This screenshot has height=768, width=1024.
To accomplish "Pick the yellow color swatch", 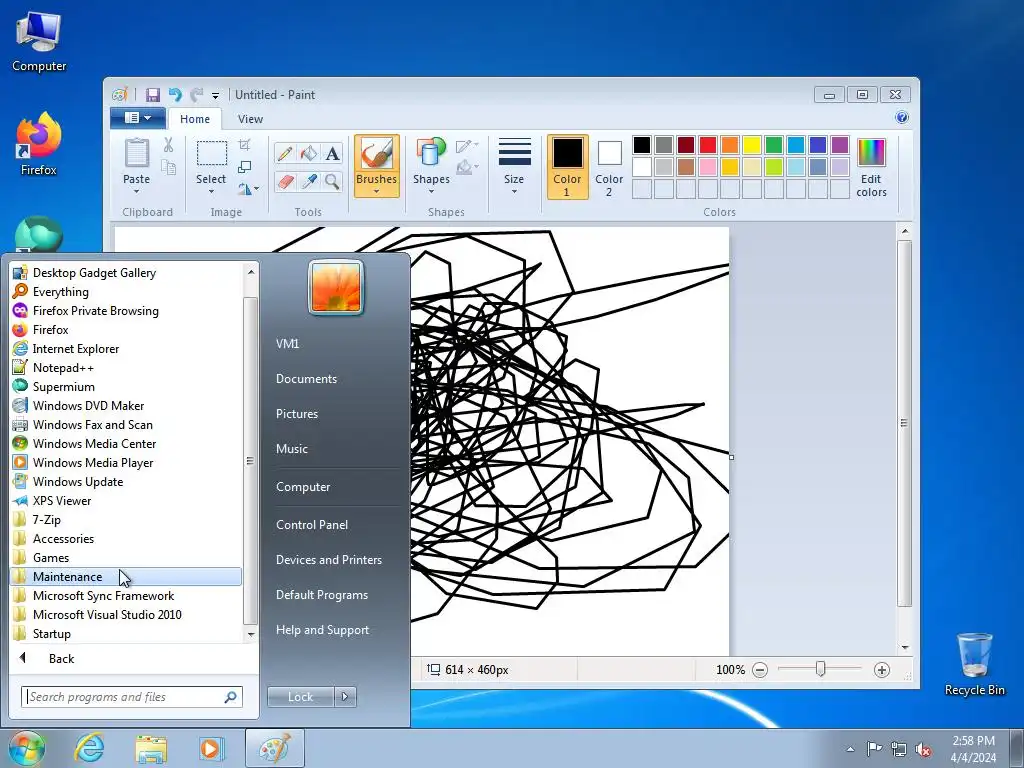I will [x=752, y=144].
